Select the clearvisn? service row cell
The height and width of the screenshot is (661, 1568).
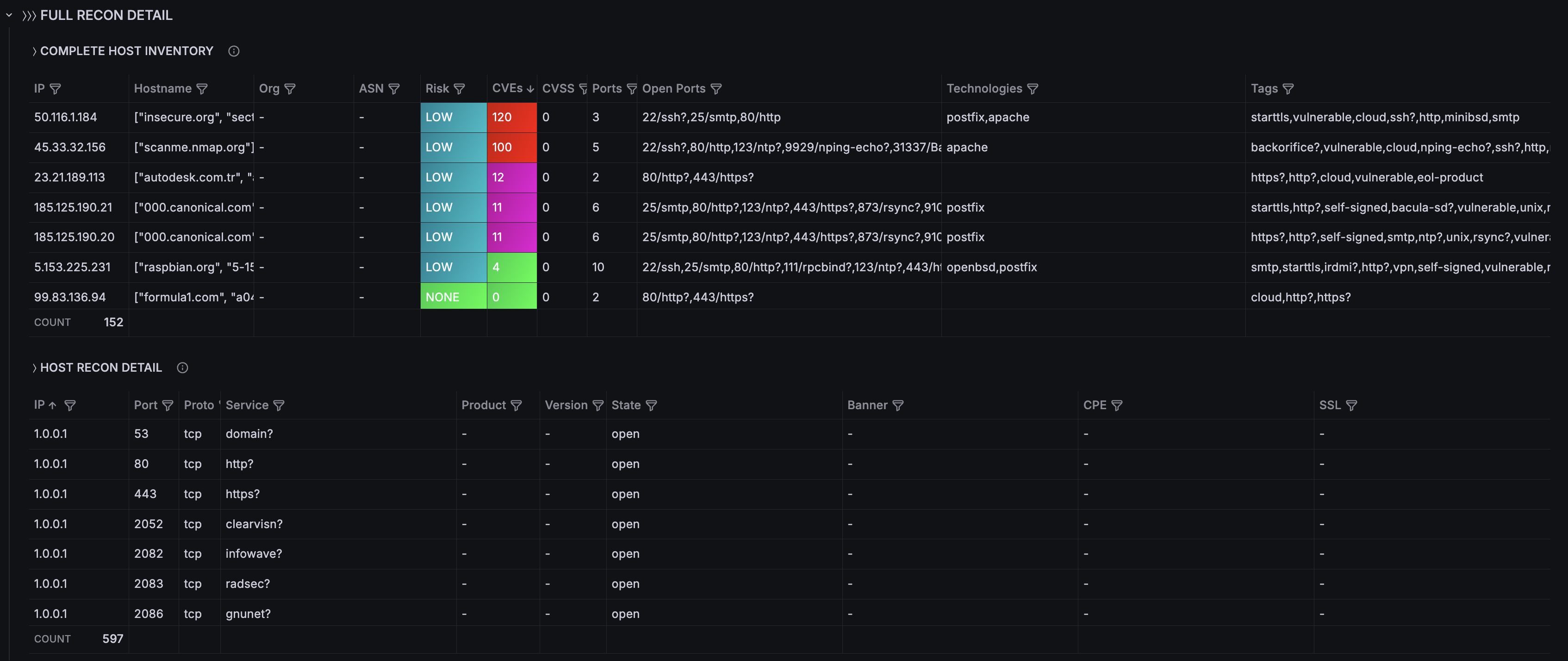[x=254, y=524]
